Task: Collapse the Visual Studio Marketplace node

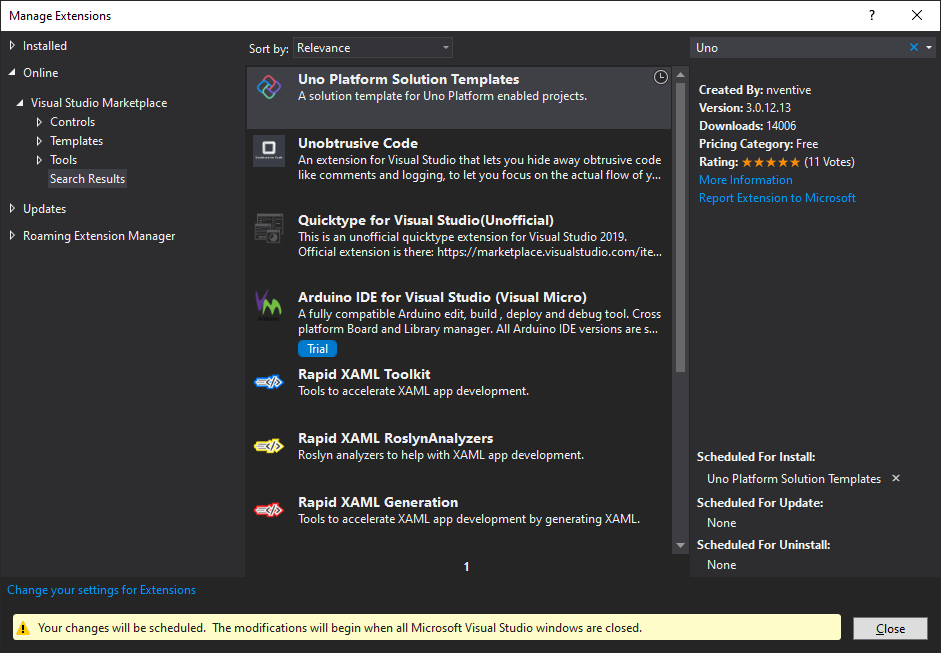Action: [20, 103]
